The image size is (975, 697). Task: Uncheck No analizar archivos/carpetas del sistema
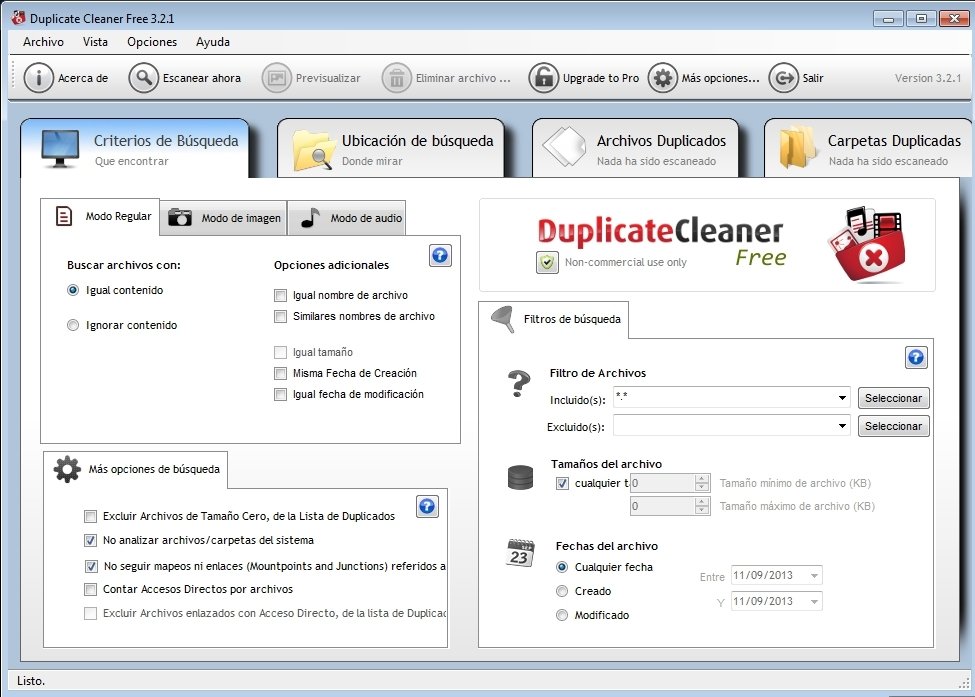click(x=91, y=540)
